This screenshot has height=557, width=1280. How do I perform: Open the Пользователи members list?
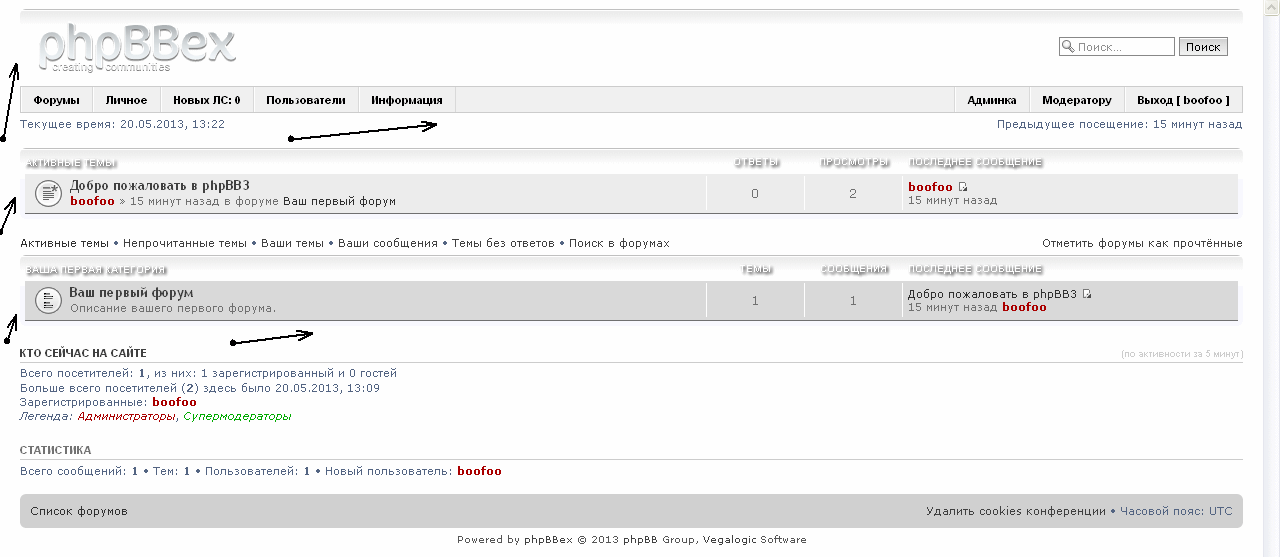pyautogui.click(x=305, y=100)
